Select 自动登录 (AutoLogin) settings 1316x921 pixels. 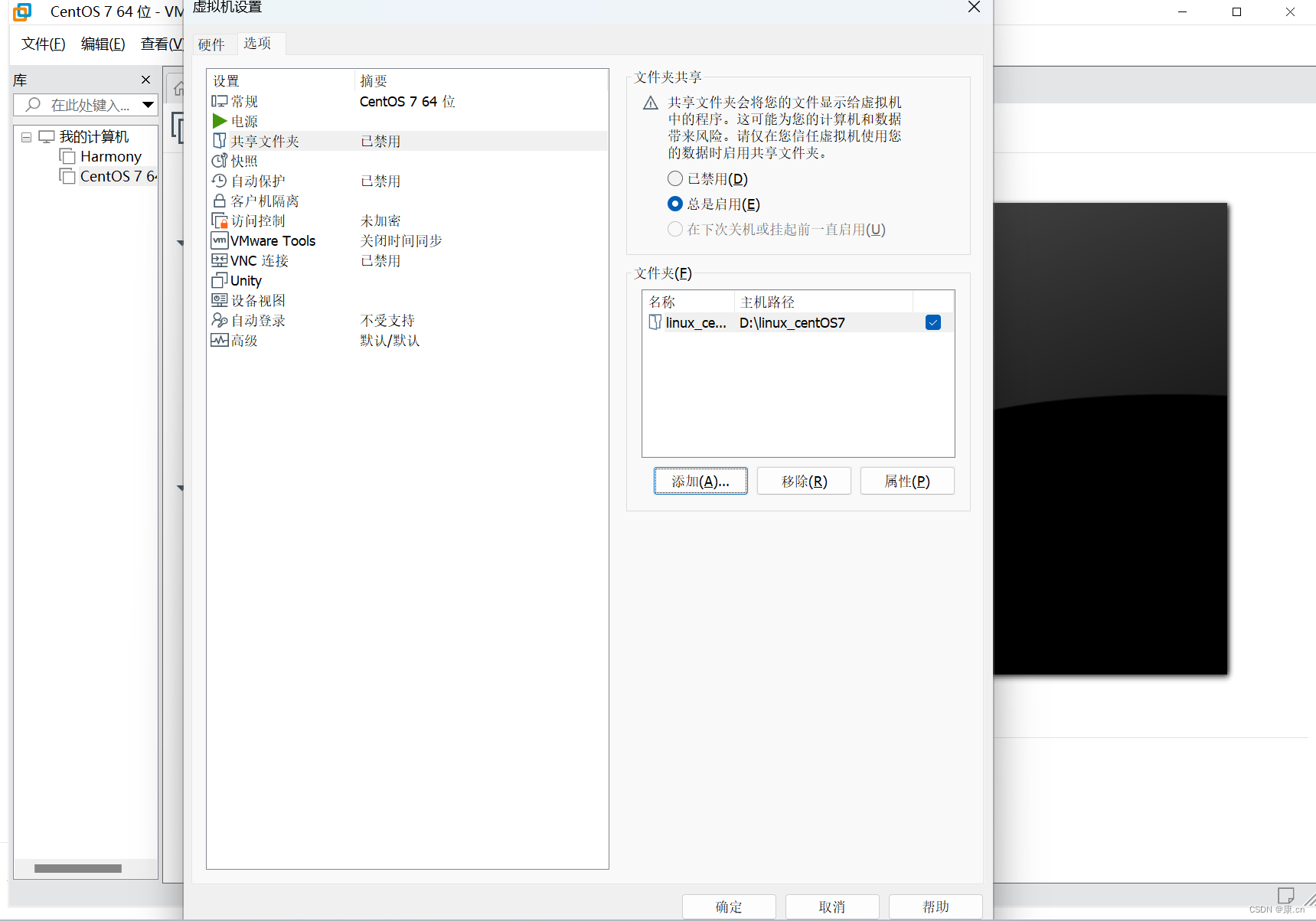click(258, 320)
